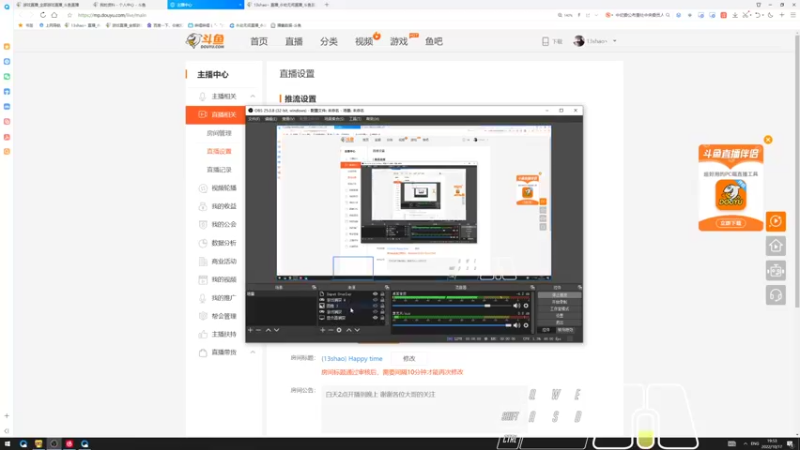
Task: Click the stop streaming button in OBS controls
Action: [x=559, y=295]
